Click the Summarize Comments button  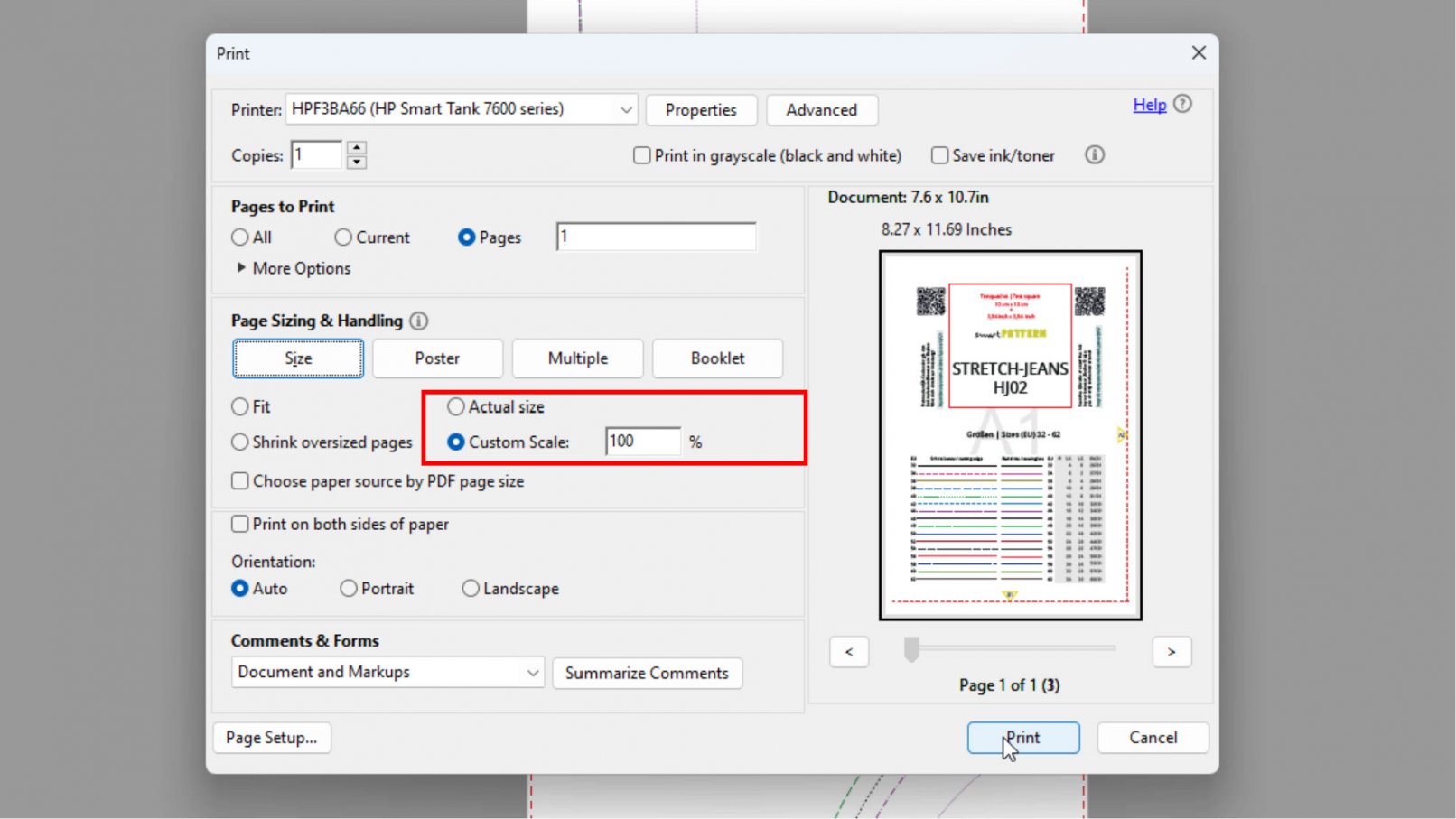[x=647, y=672]
